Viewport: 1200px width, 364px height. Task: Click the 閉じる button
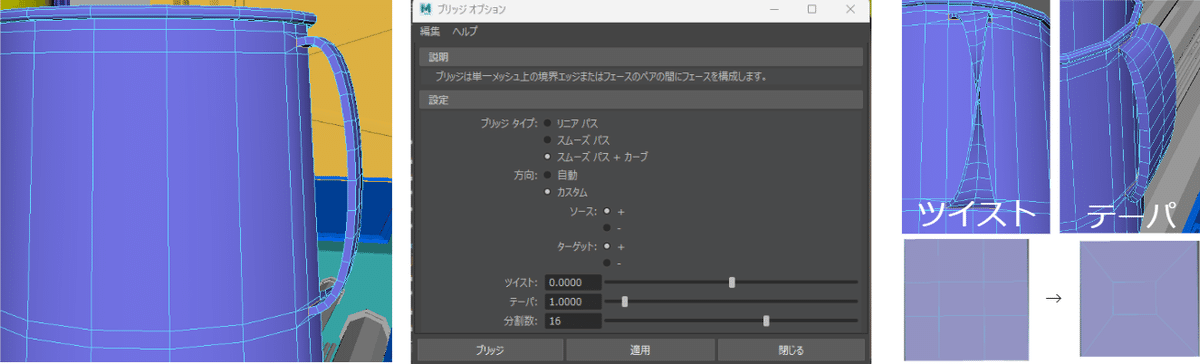(791, 350)
